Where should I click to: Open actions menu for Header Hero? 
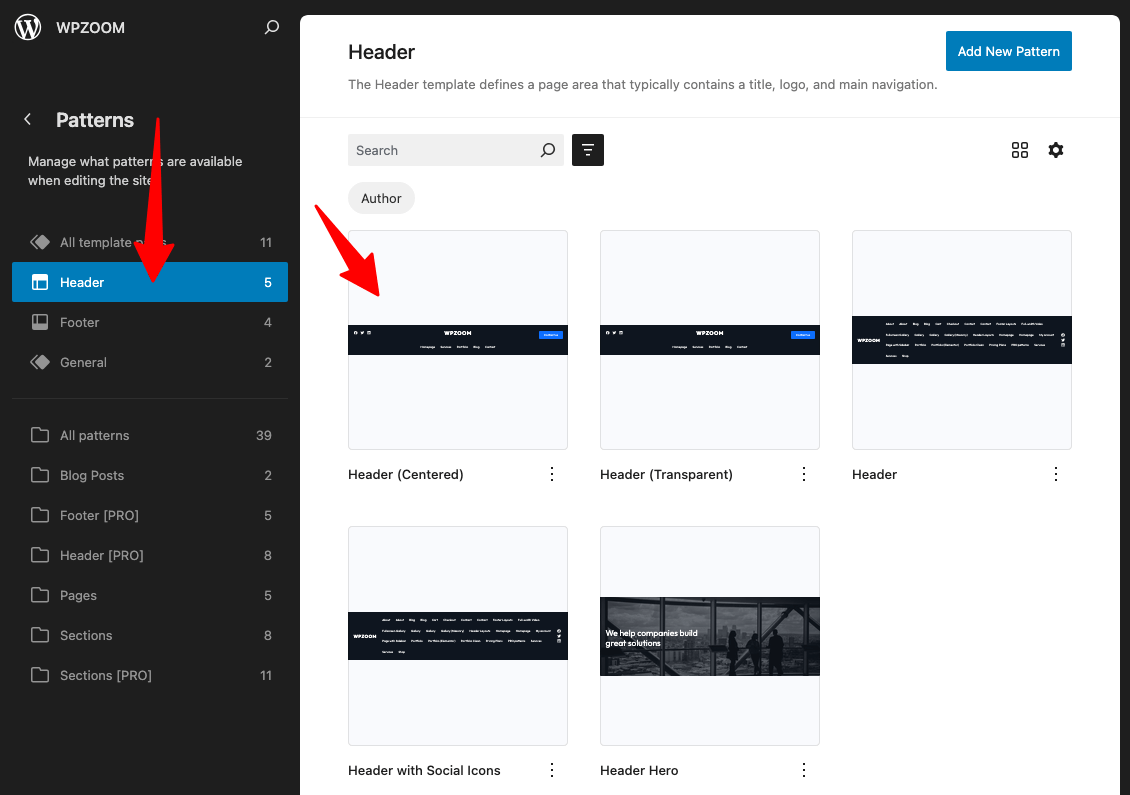(804, 770)
